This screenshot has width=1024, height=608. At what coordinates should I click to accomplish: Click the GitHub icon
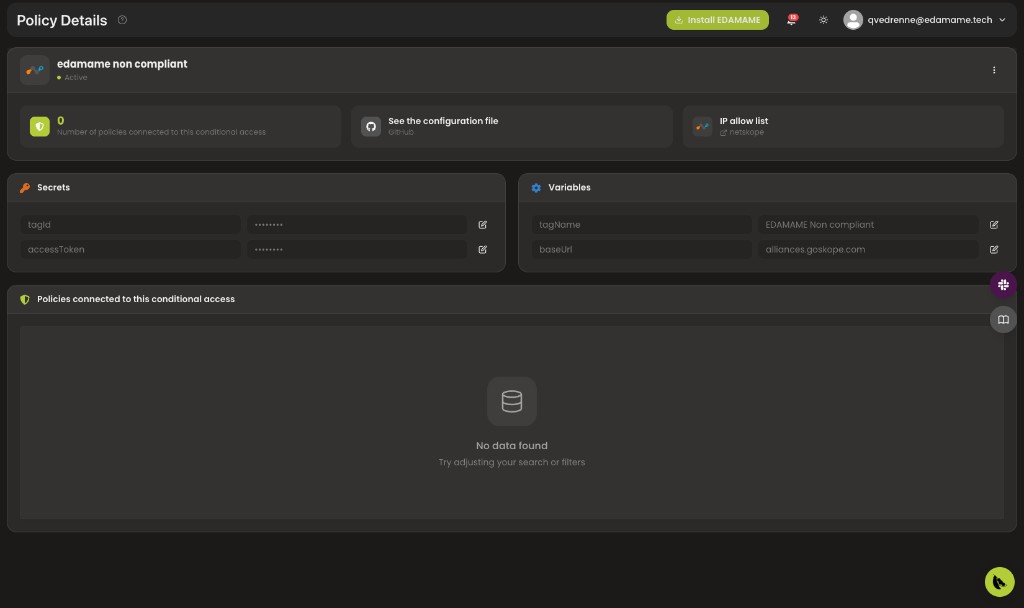pos(371,127)
